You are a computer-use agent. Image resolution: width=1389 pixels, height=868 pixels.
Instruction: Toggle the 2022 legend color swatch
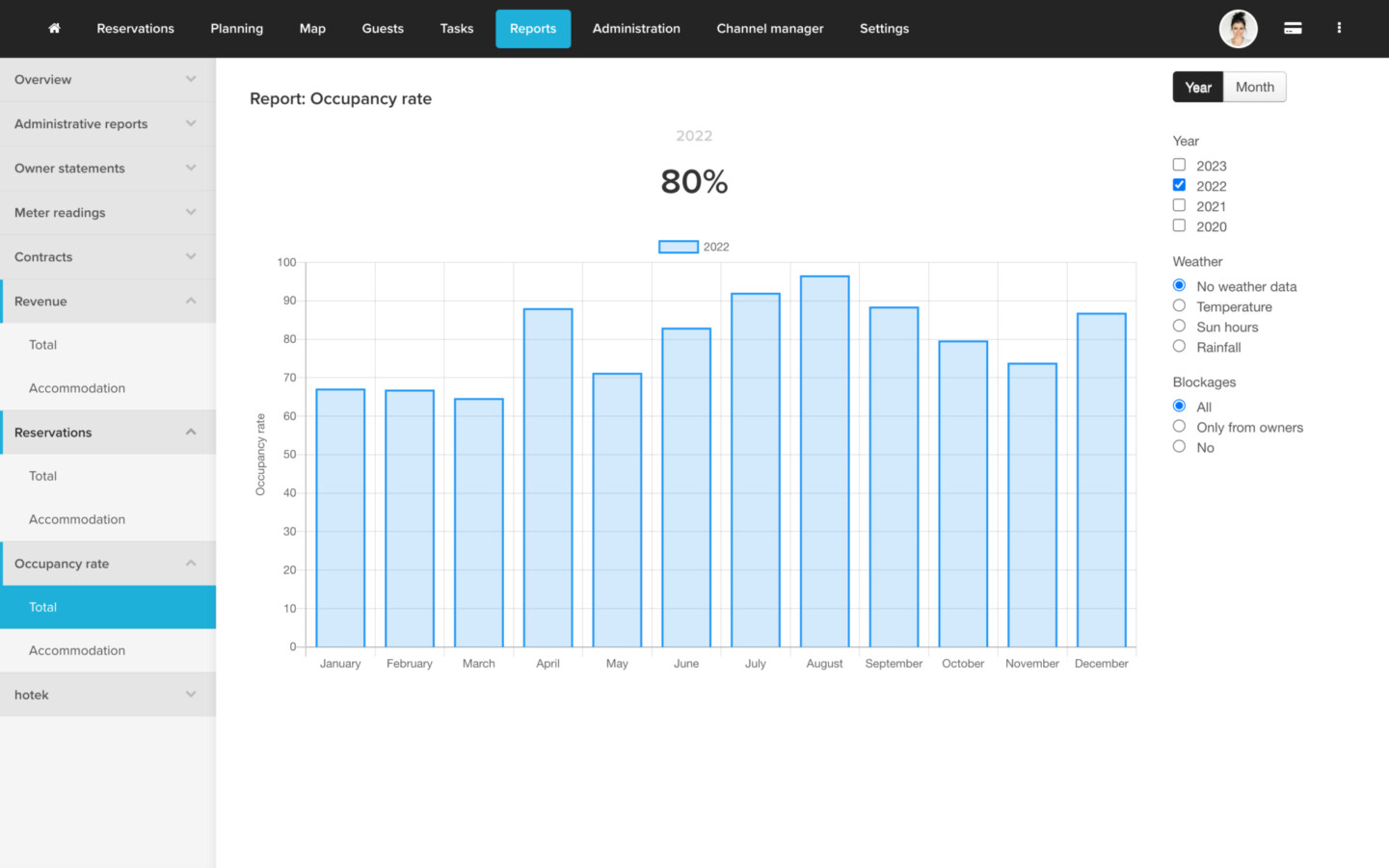[x=678, y=247]
